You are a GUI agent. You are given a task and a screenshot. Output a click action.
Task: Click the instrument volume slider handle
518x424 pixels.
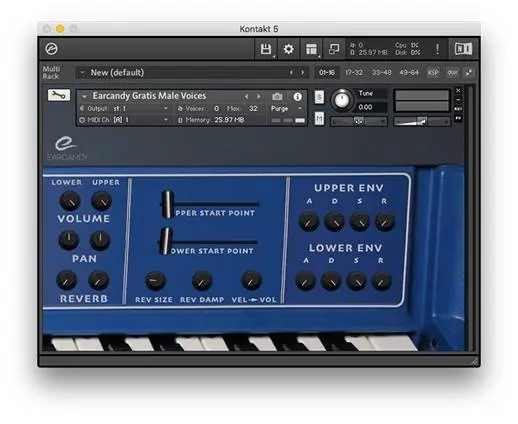click(422, 121)
